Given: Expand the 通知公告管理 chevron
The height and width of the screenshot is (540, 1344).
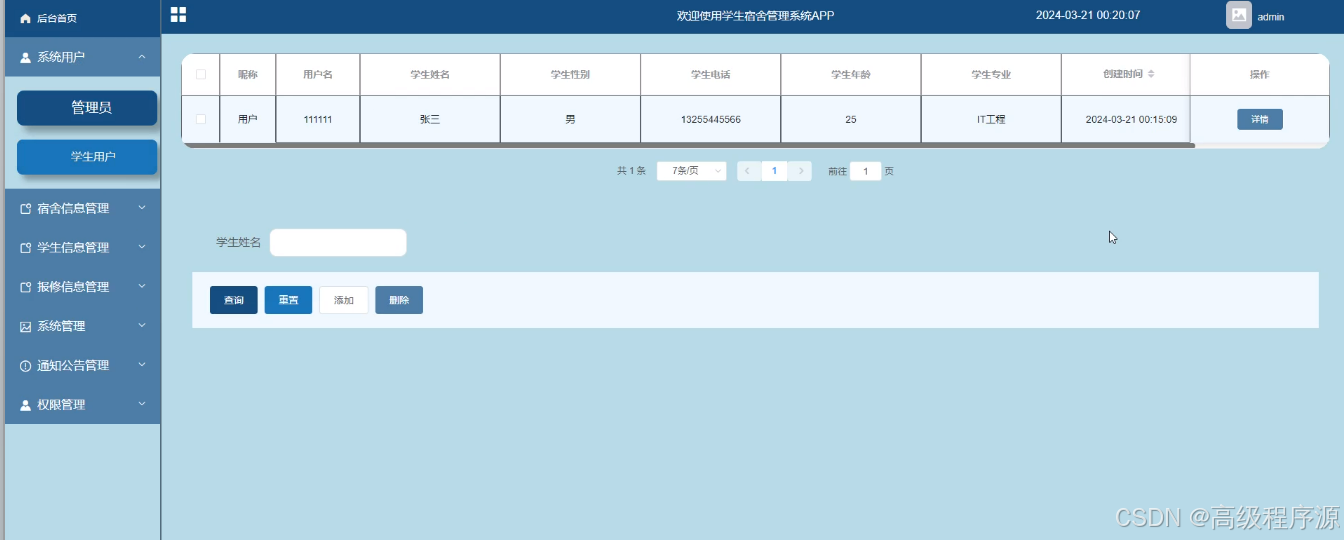Looking at the screenshot, I should pos(142,365).
